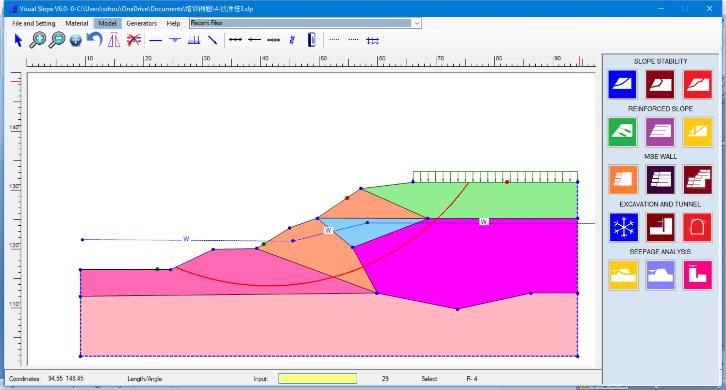Select the red X delete lines tool
The width and height of the screenshot is (726, 390).
pyautogui.click(x=134, y=40)
